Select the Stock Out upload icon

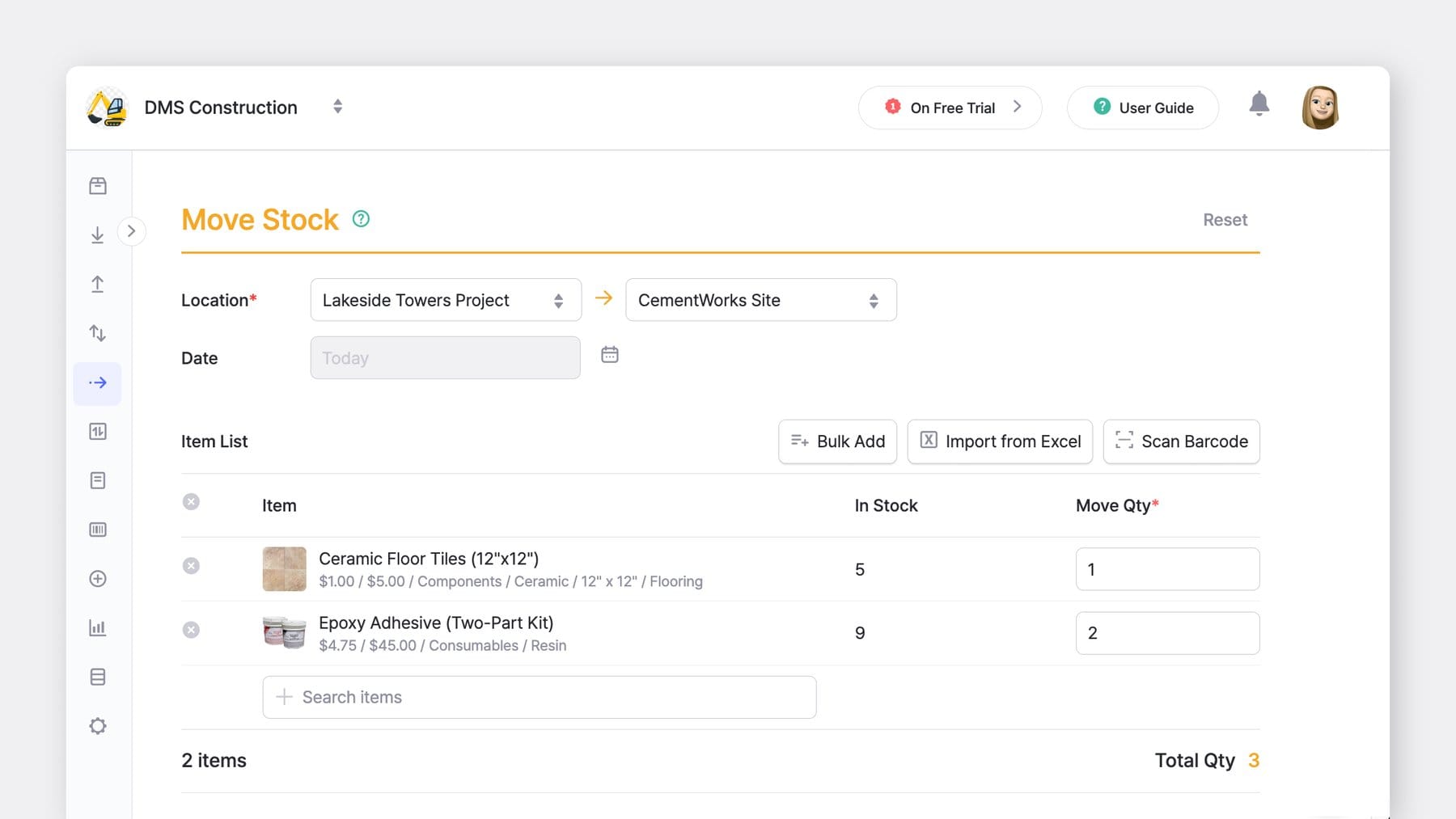pyautogui.click(x=97, y=284)
